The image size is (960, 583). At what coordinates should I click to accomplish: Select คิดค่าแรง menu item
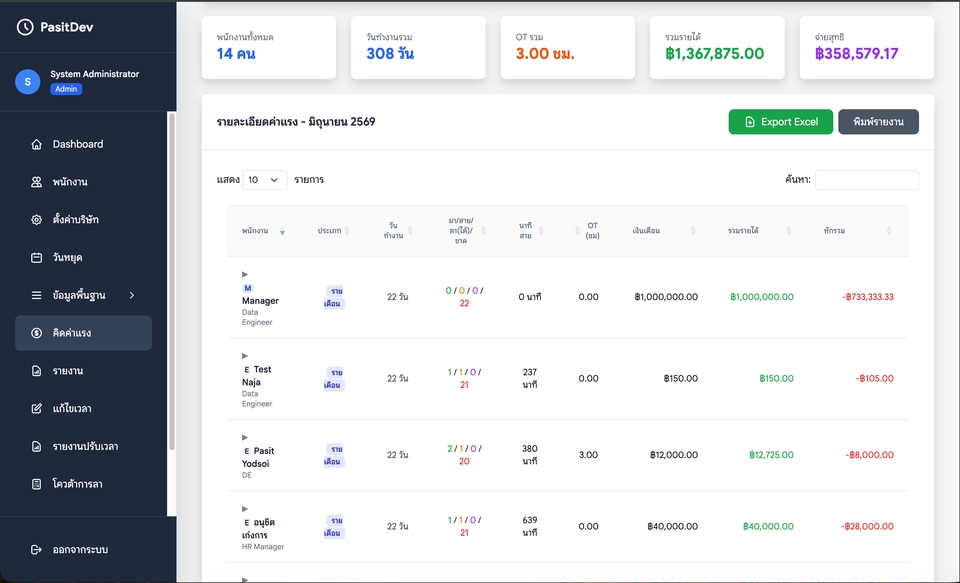click(83, 333)
